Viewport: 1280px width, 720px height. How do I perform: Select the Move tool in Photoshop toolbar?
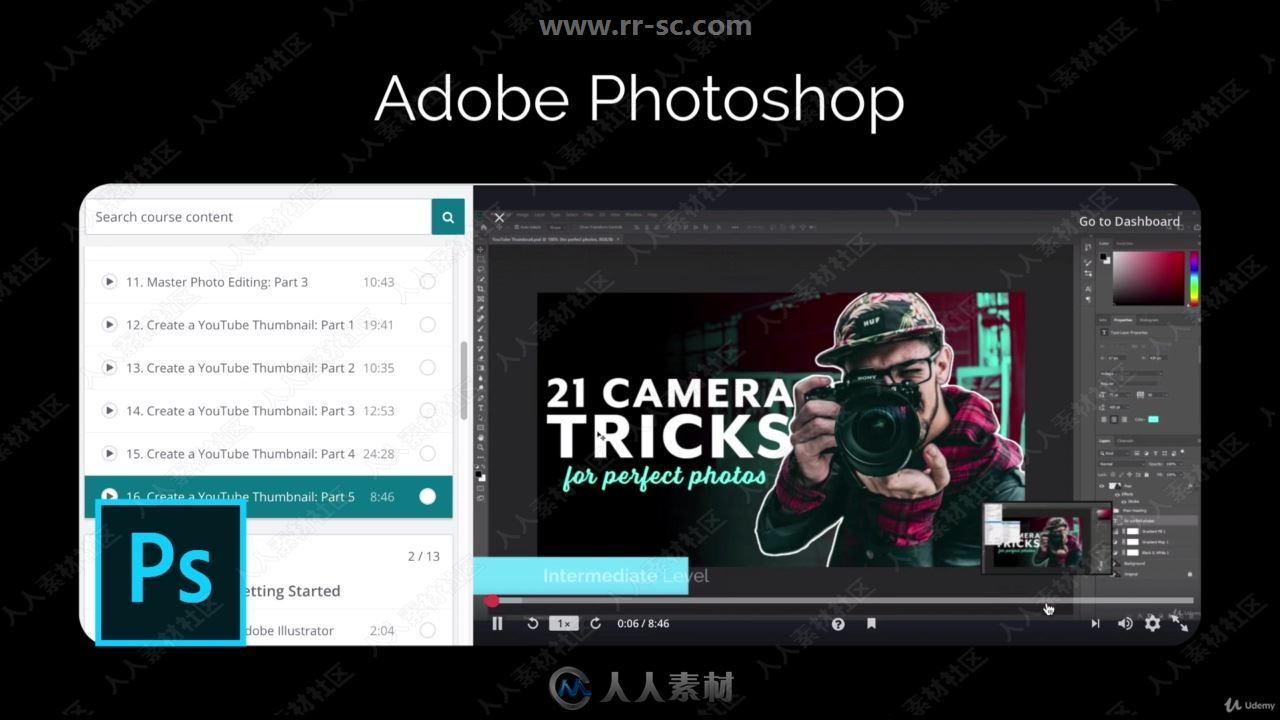click(481, 248)
